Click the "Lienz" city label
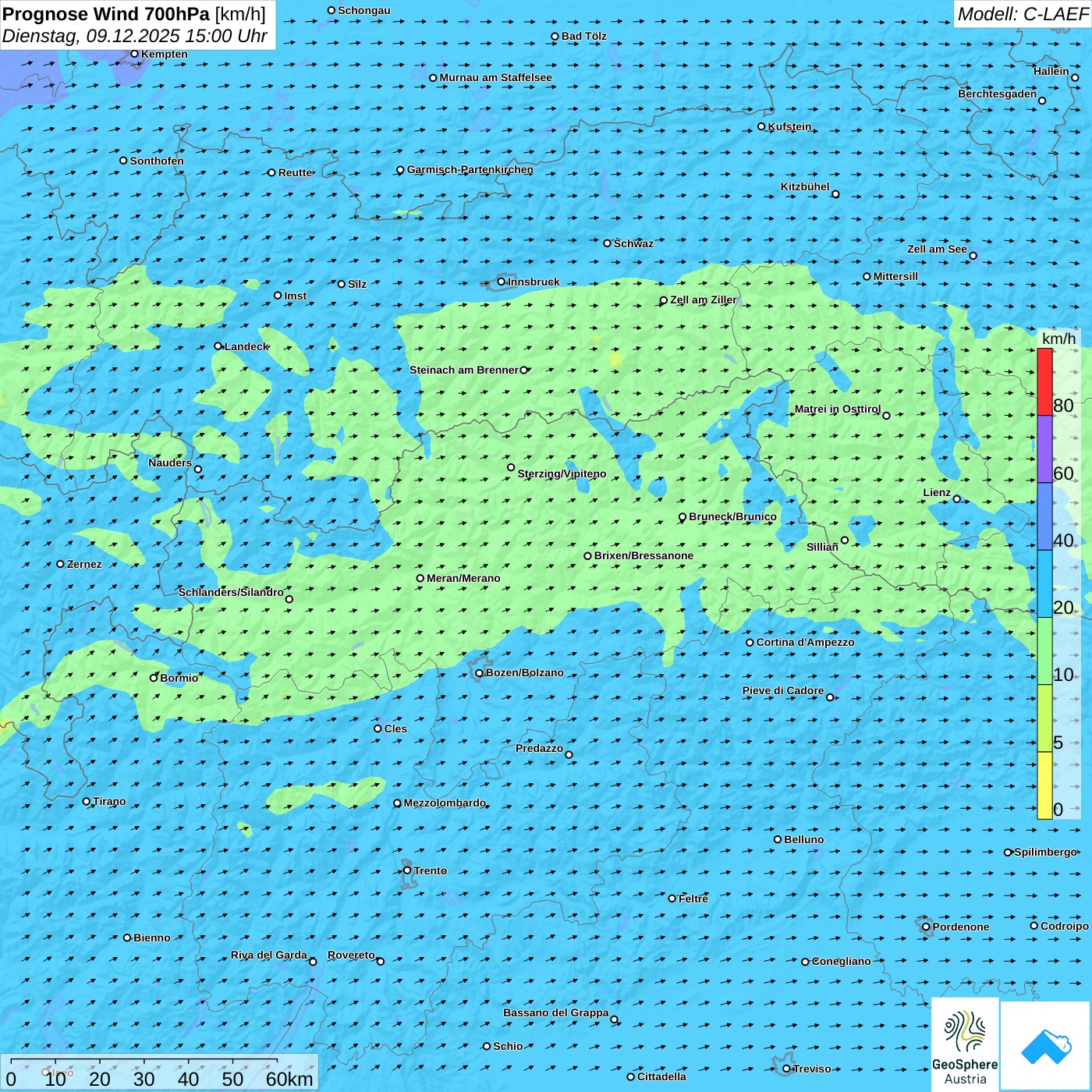 click(937, 492)
